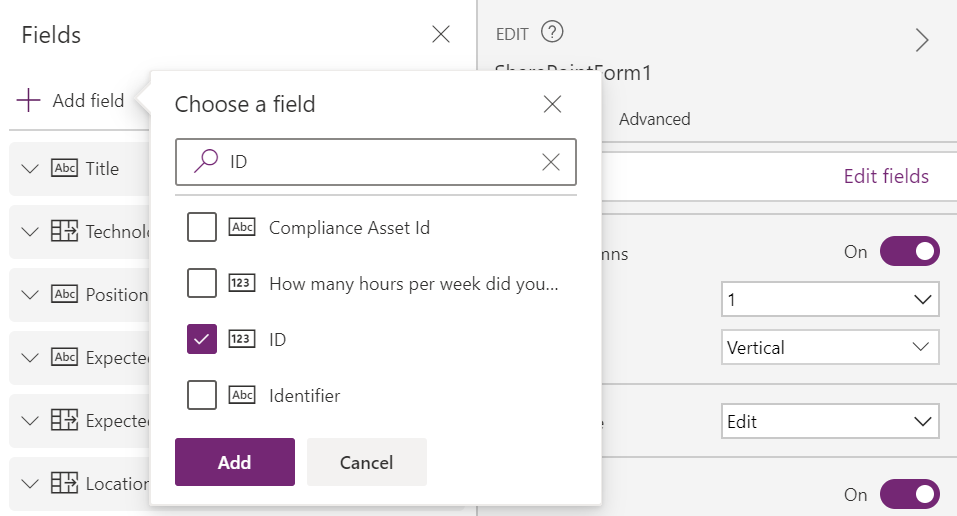
Task: Open the default mode dropdown showing Edit
Action: click(x=830, y=421)
